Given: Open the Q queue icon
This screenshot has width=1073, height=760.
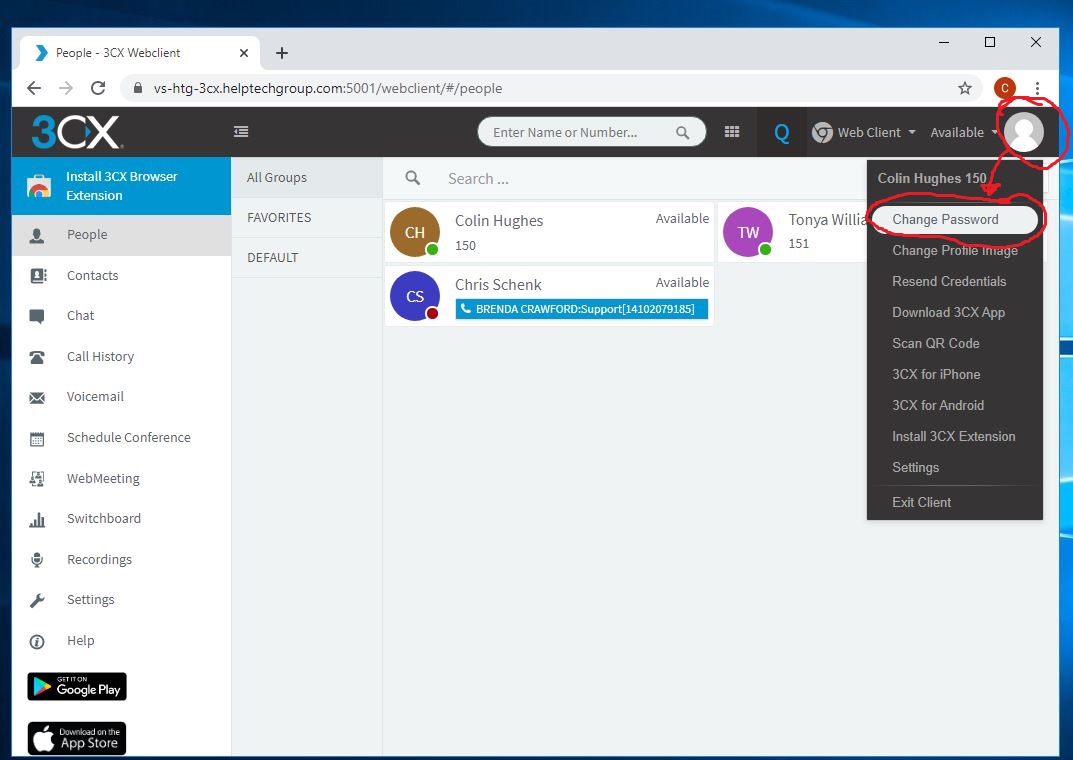Looking at the screenshot, I should (781, 133).
